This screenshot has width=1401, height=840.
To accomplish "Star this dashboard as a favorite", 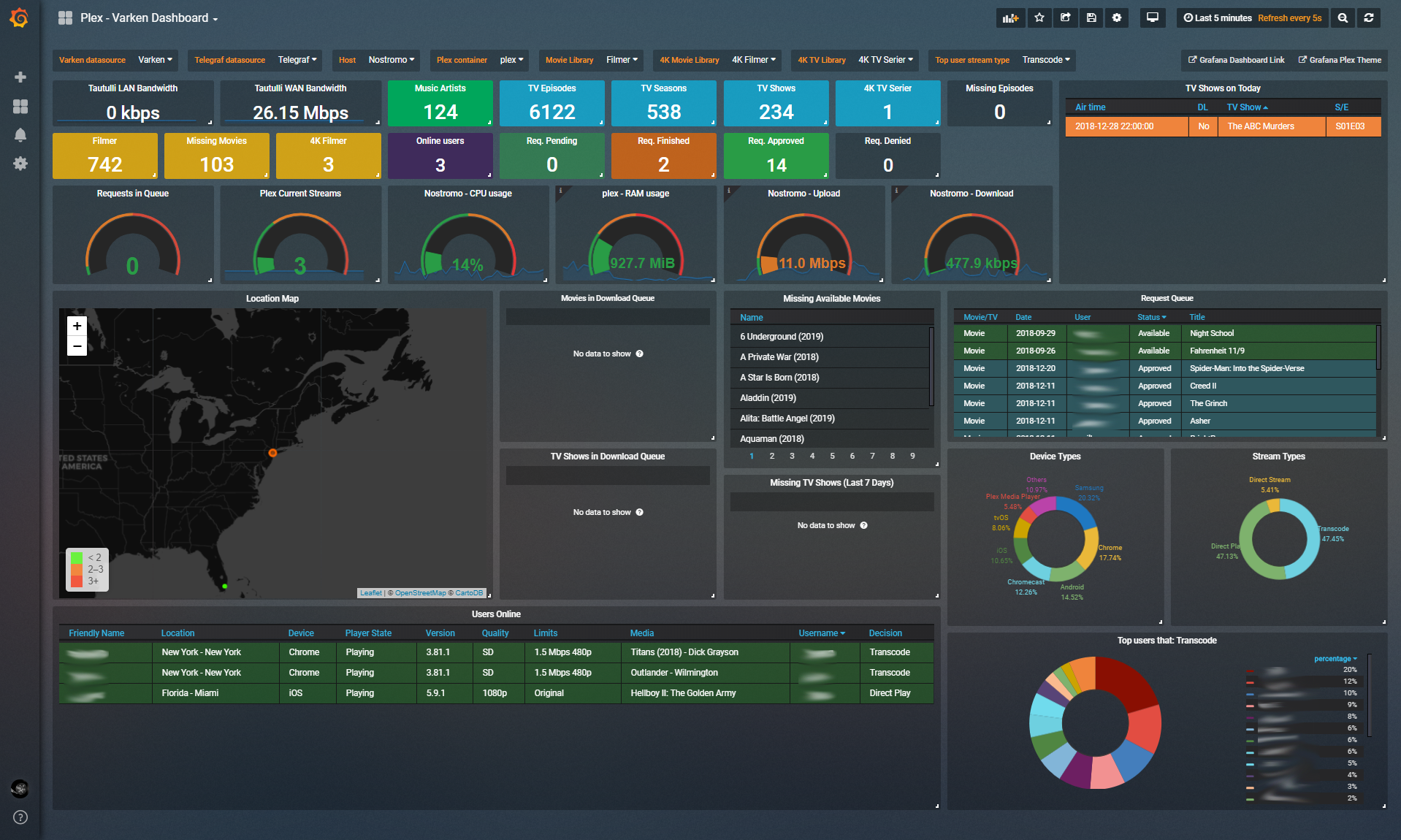I will [1039, 18].
